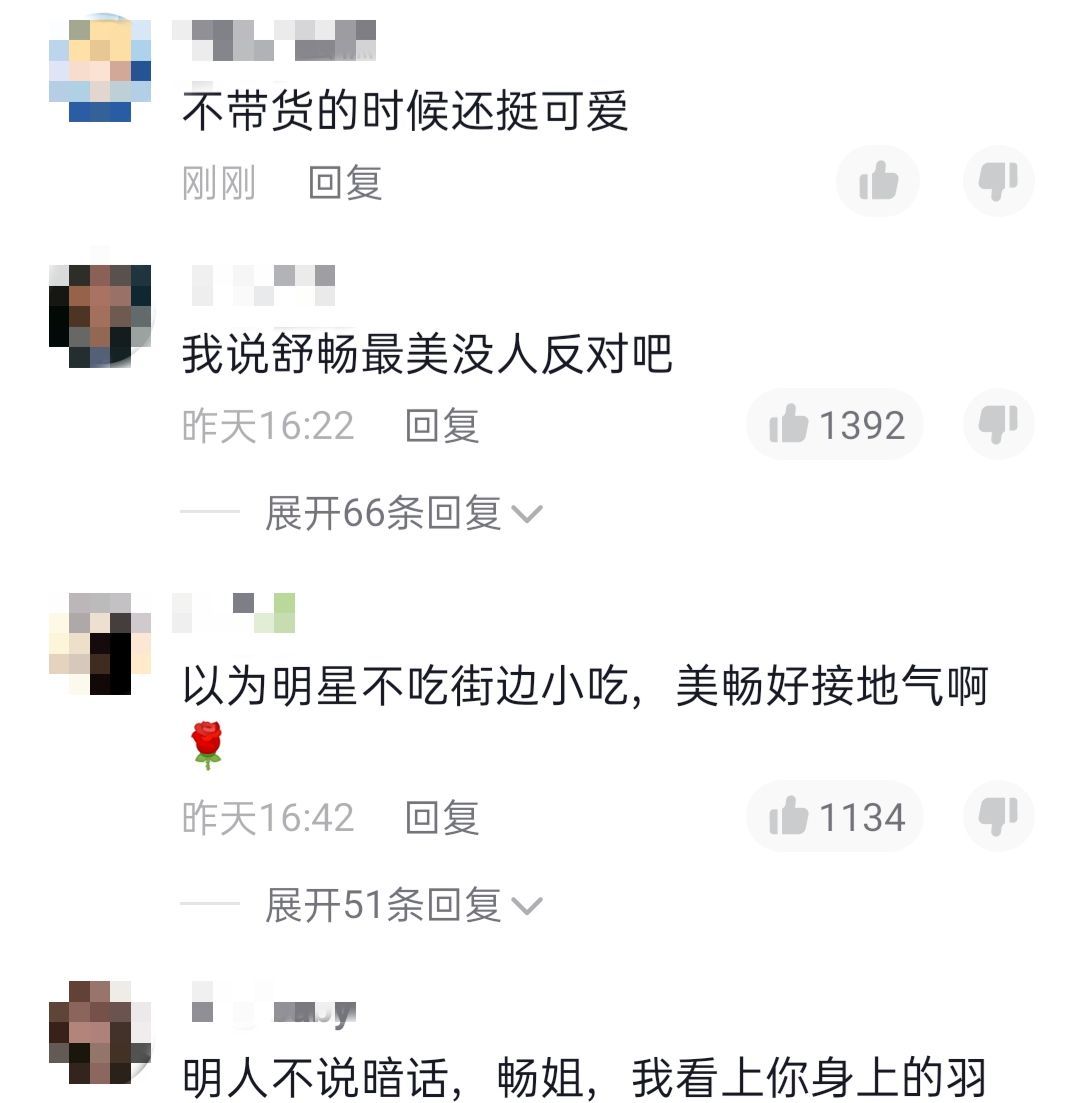1080x1103 pixels.
Task: Open avatar of first commenter
Action: pos(100,70)
